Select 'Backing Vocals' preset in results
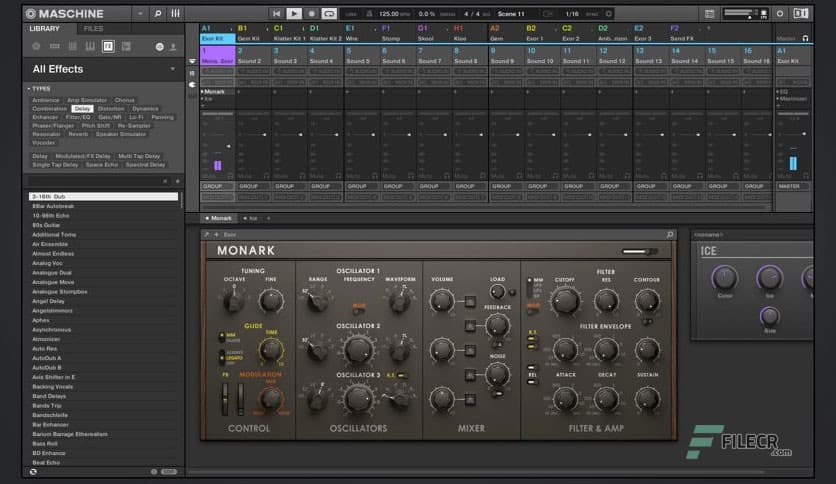 point(103,386)
